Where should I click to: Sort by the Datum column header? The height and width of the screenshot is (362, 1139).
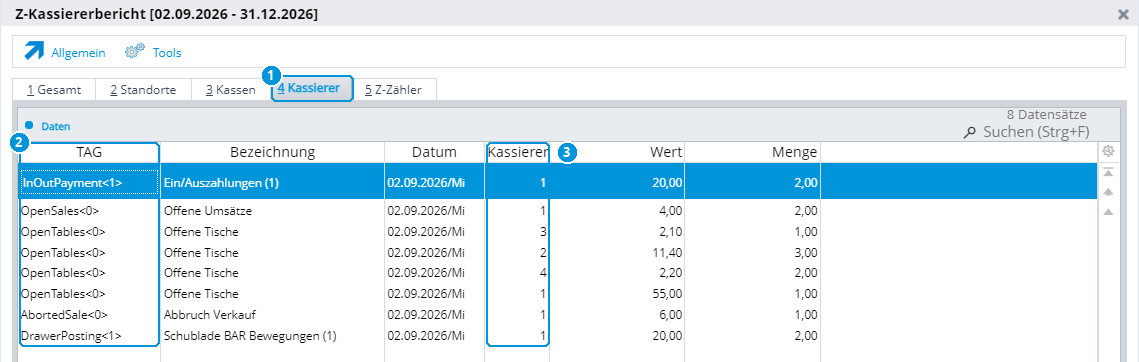[434, 152]
